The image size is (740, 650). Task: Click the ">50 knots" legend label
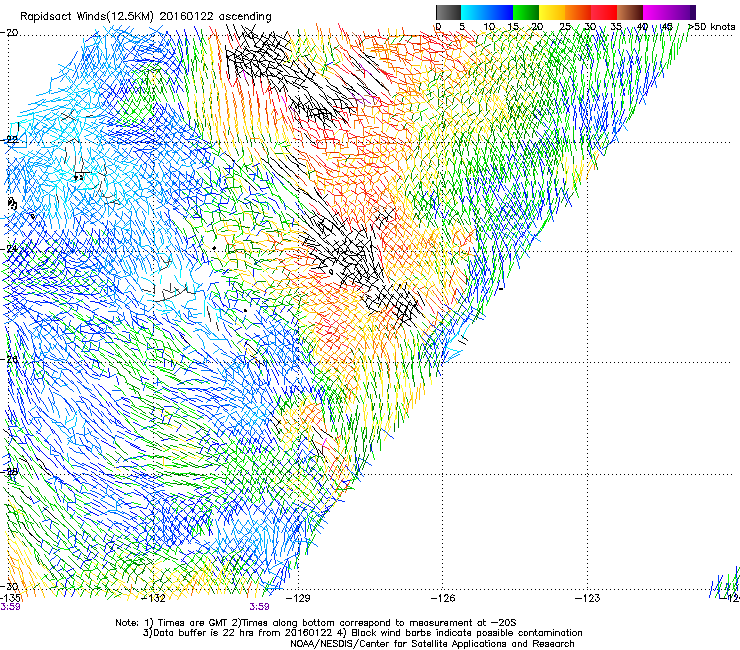point(711,27)
